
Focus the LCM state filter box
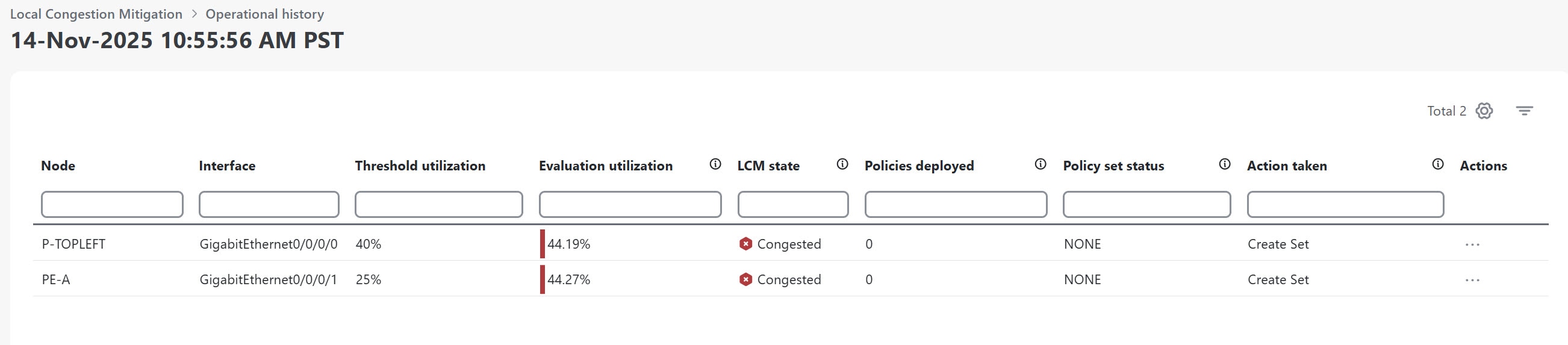(x=792, y=205)
